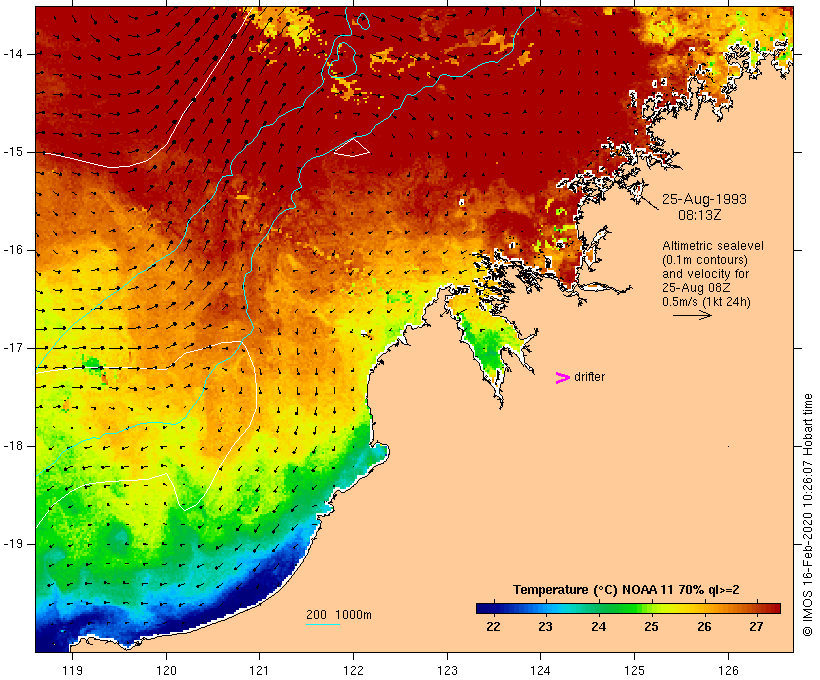The height and width of the screenshot is (680, 820).
Task: Click the dark blue end of color bar
Action: pyautogui.click(x=484, y=608)
